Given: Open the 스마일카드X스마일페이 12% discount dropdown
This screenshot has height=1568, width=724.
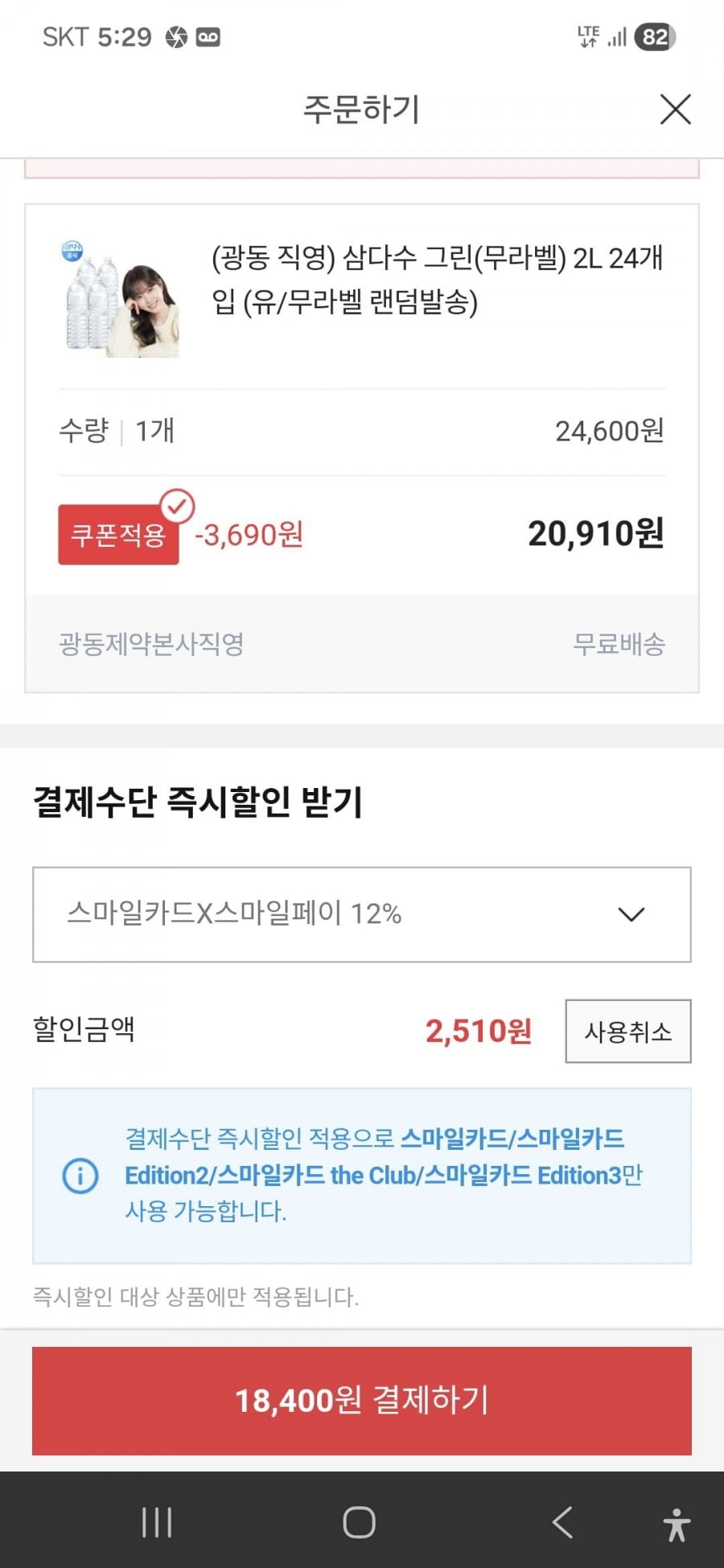Looking at the screenshot, I should pos(361,914).
